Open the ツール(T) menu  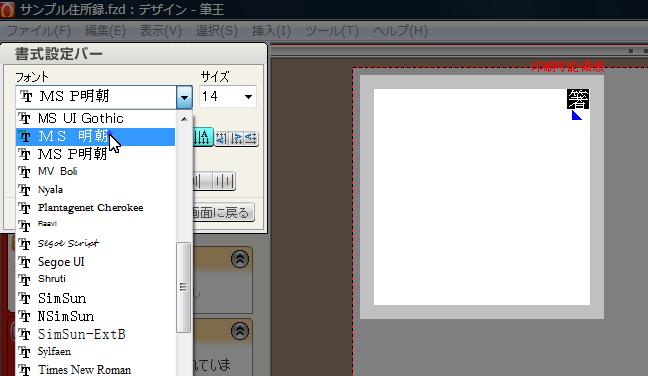click(331, 31)
